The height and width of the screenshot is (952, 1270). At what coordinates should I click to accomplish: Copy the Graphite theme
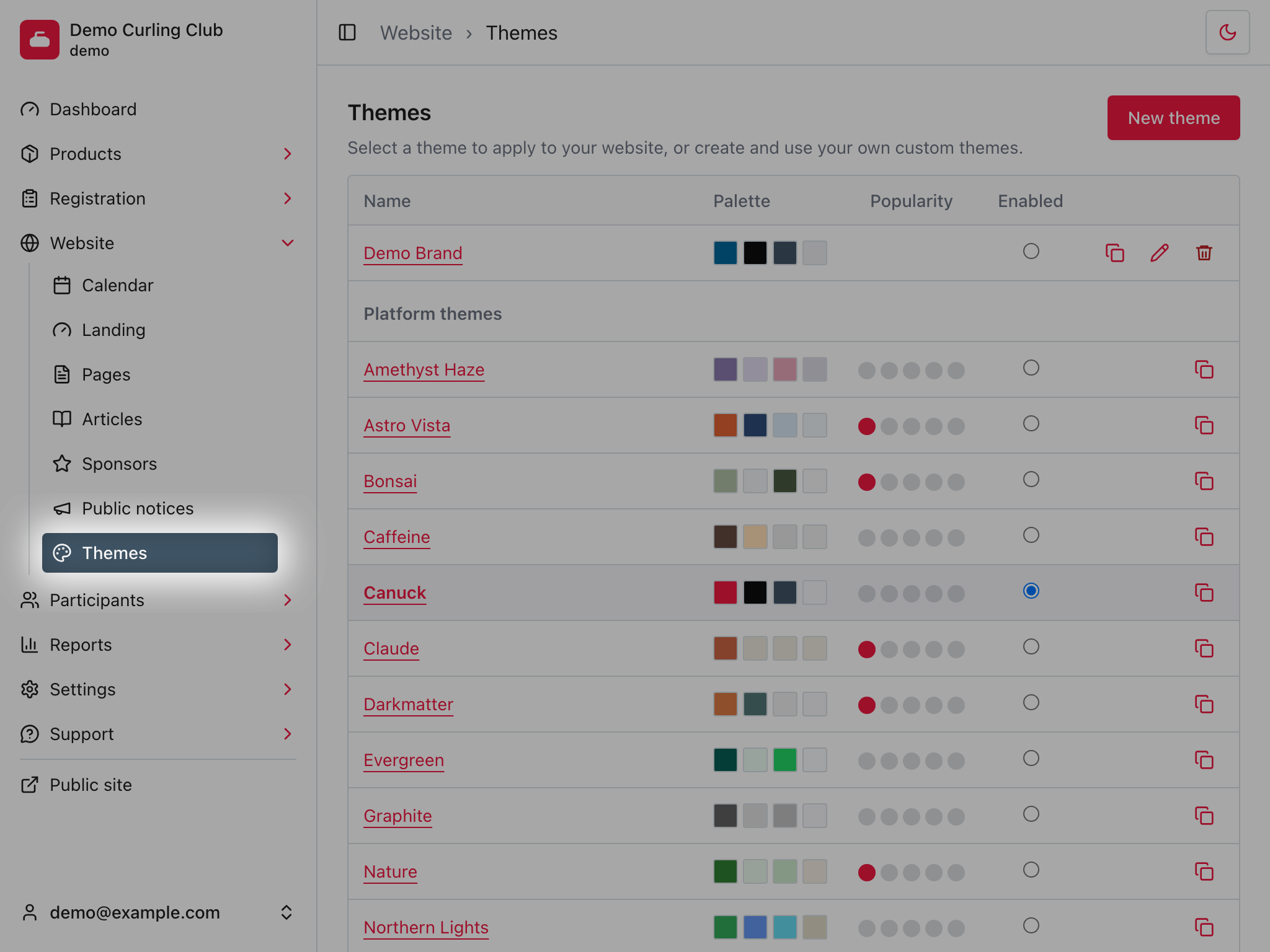pos(1204,816)
